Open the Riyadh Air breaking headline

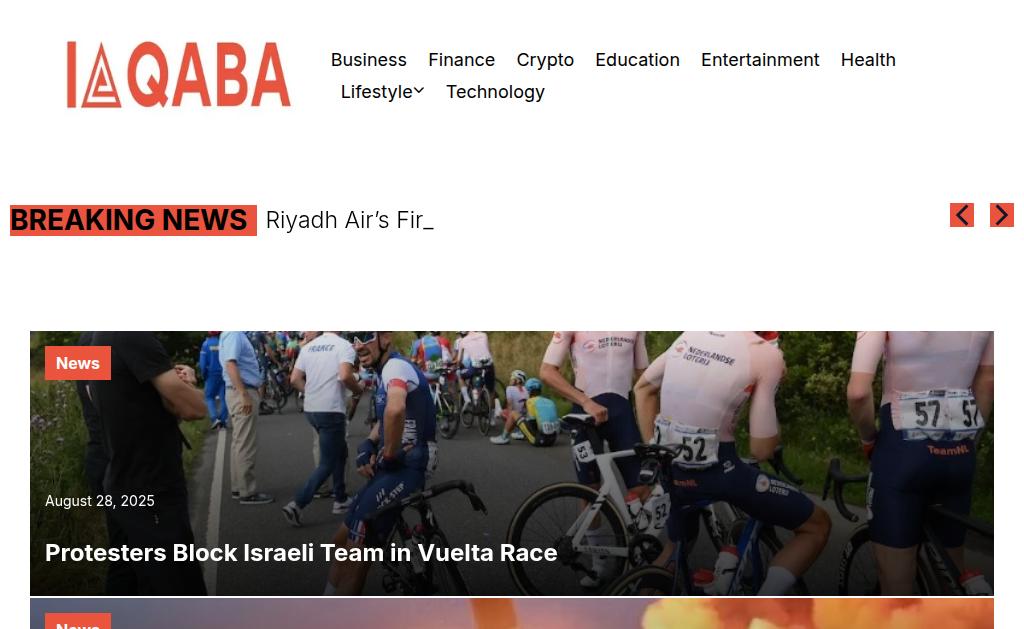point(349,220)
